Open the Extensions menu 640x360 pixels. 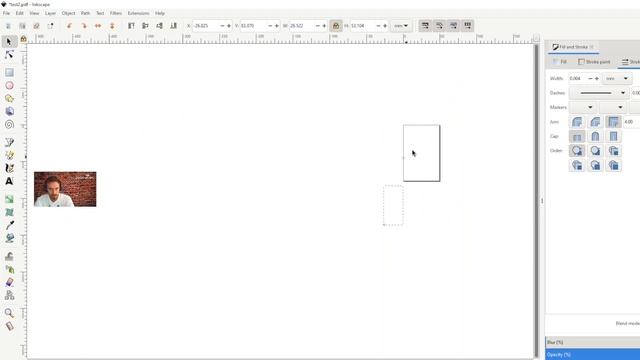click(138, 13)
